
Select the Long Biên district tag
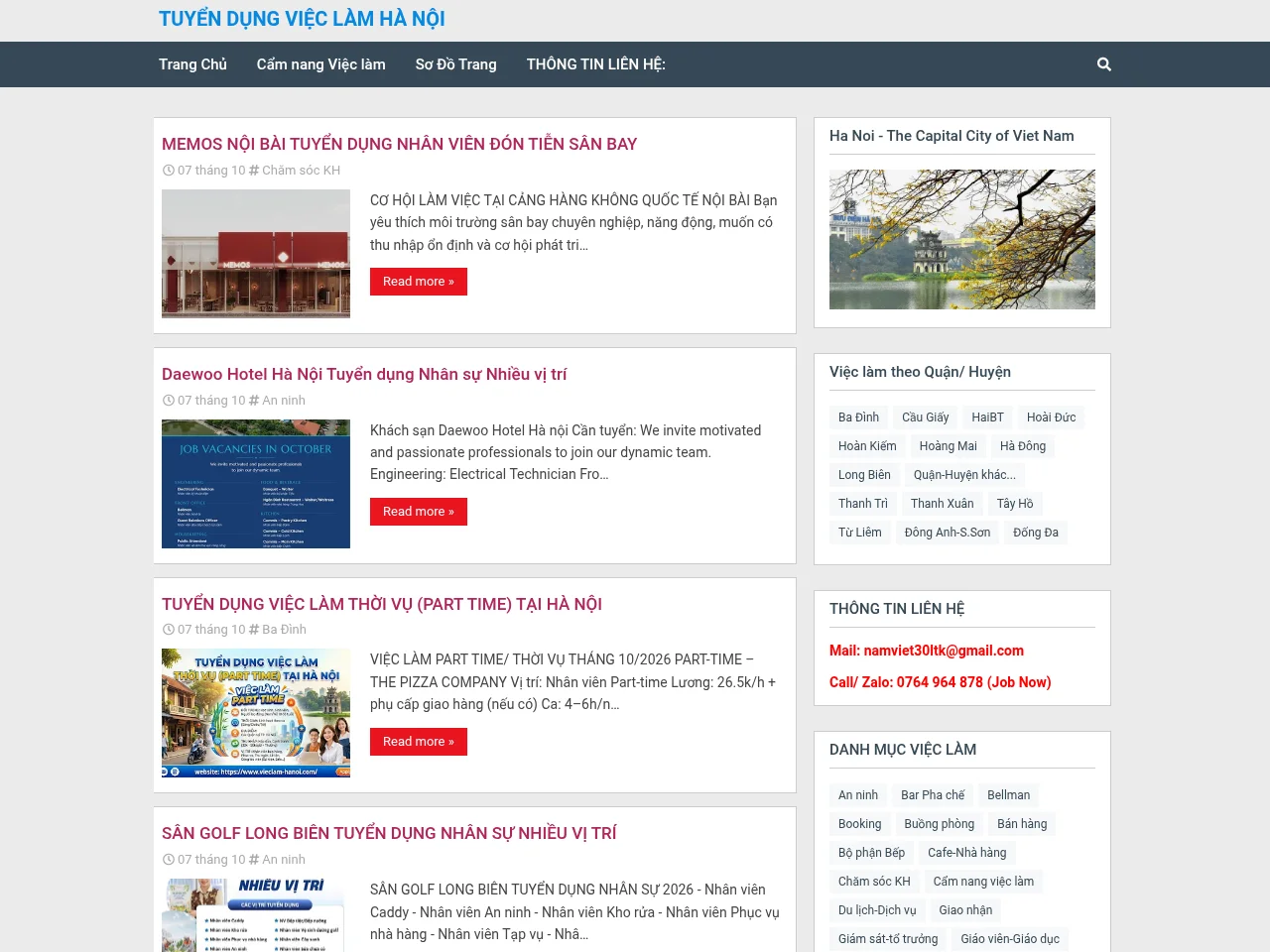[x=865, y=475]
